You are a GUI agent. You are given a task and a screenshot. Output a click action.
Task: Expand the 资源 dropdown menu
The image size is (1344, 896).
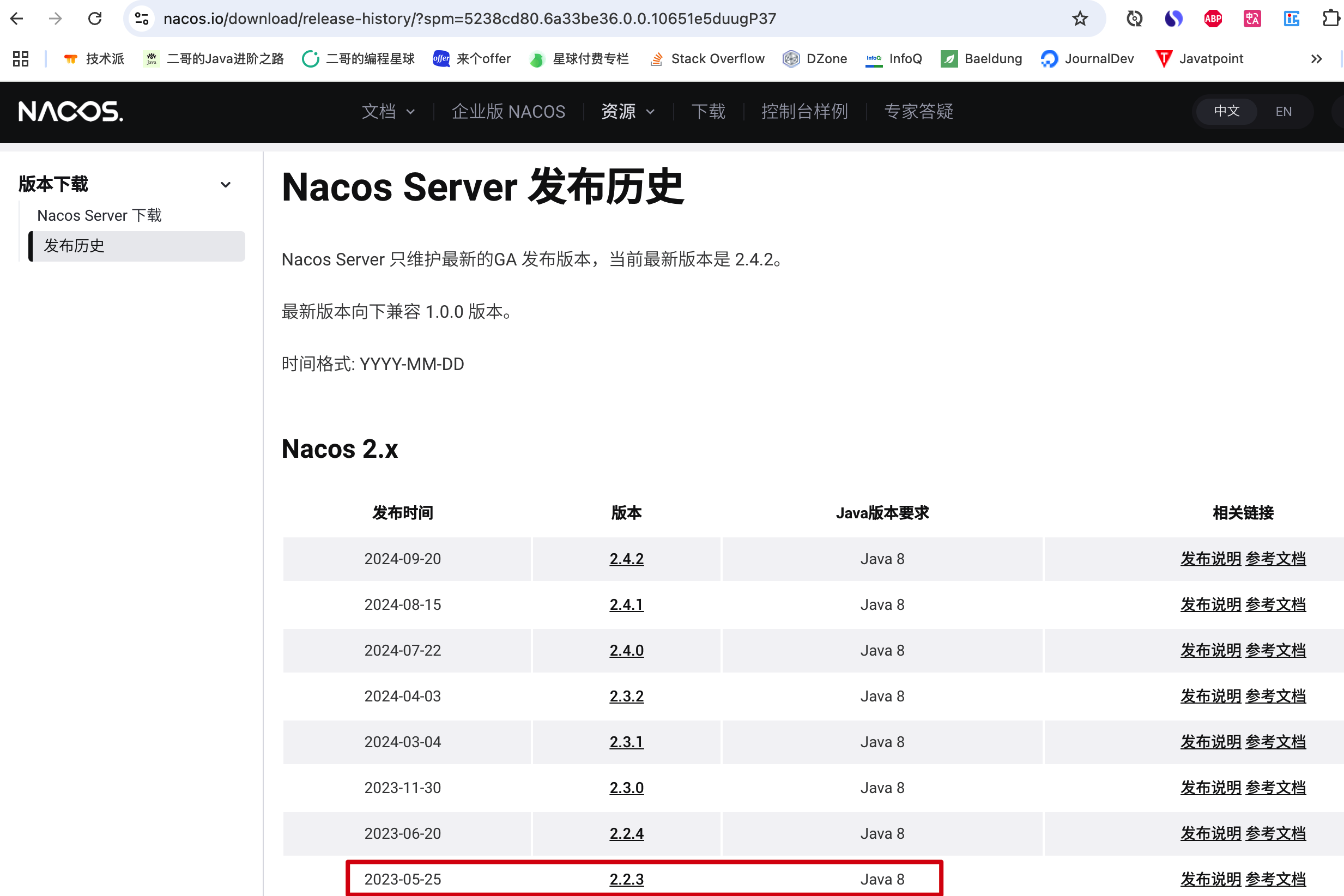627,111
